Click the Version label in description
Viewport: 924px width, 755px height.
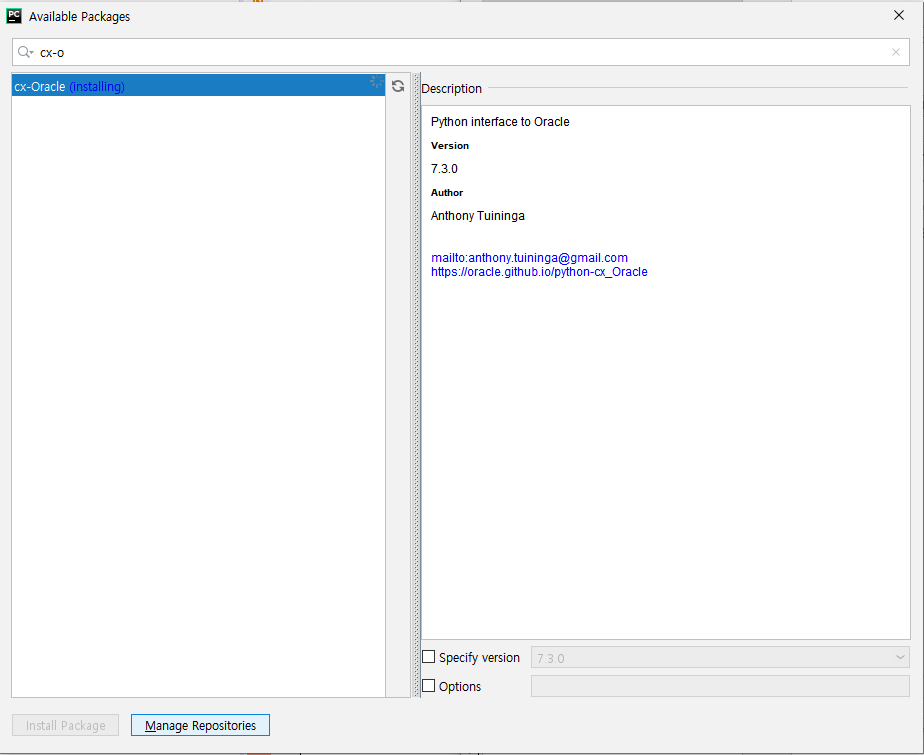pos(450,146)
